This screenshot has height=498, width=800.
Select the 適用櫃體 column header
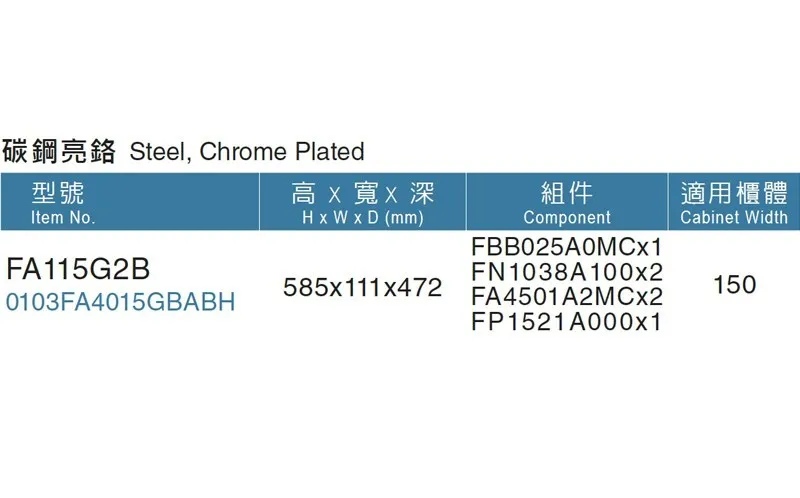click(x=734, y=192)
